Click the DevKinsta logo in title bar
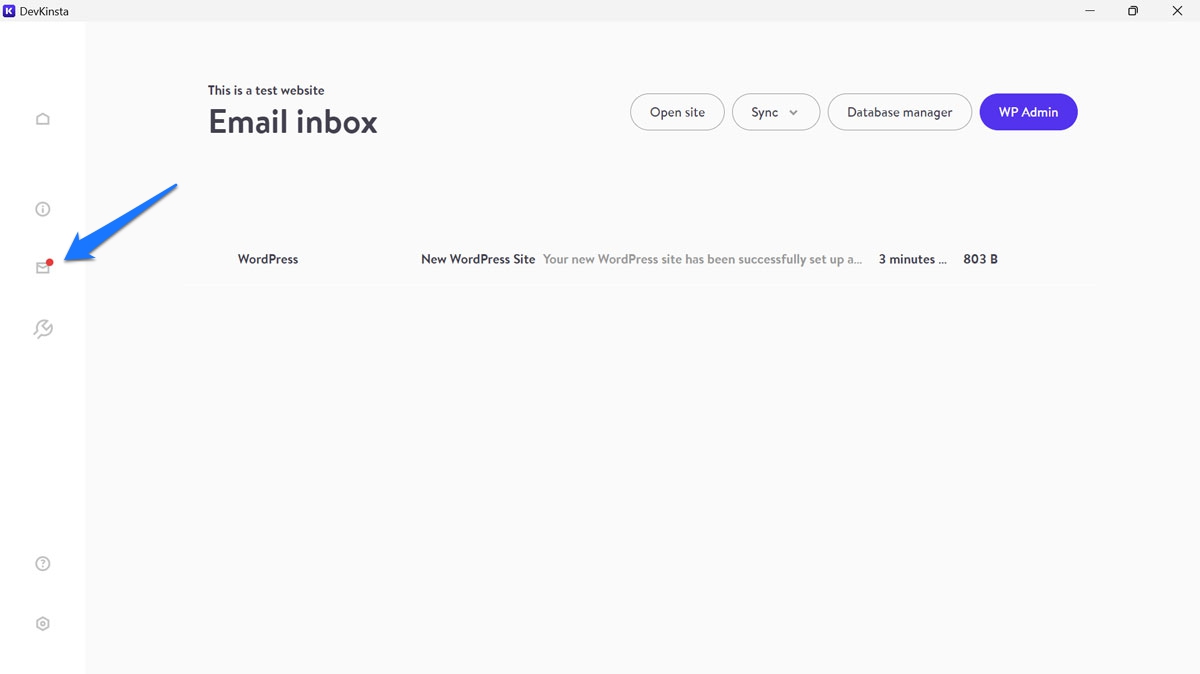This screenshot has height=674, width=1200. coord(10,11)
